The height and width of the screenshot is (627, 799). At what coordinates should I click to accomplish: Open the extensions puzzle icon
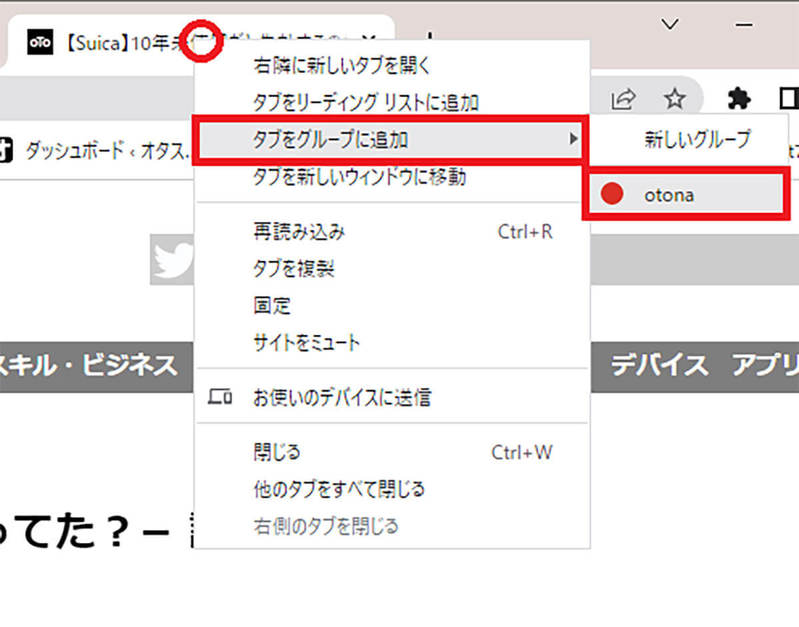(x=738, y=98)
